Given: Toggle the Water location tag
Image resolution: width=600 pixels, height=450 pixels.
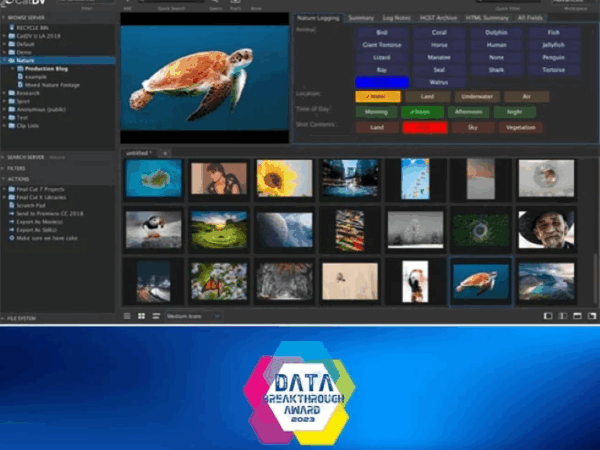Looking at the screenshot, I should point(377,96).
